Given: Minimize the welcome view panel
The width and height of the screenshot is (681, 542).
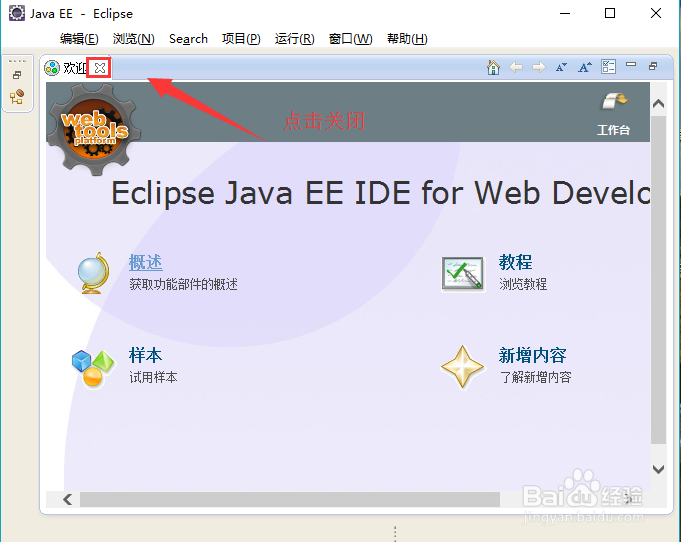Looking at the screenshot, I should (x=631, y=64).
